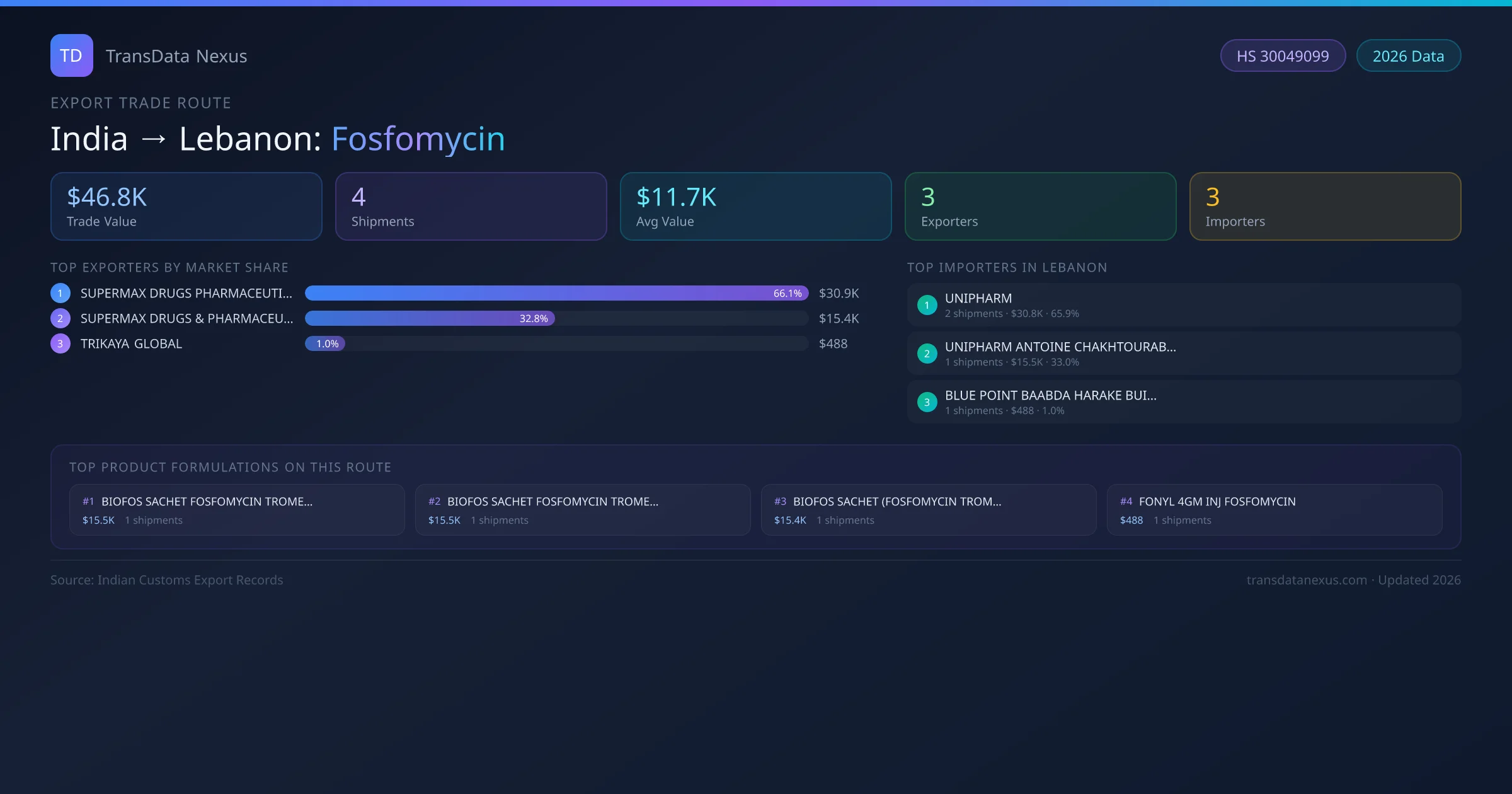Click the rank 2 exporter badge
This screenshot has height=794, width=1512.
click(60, 318)
